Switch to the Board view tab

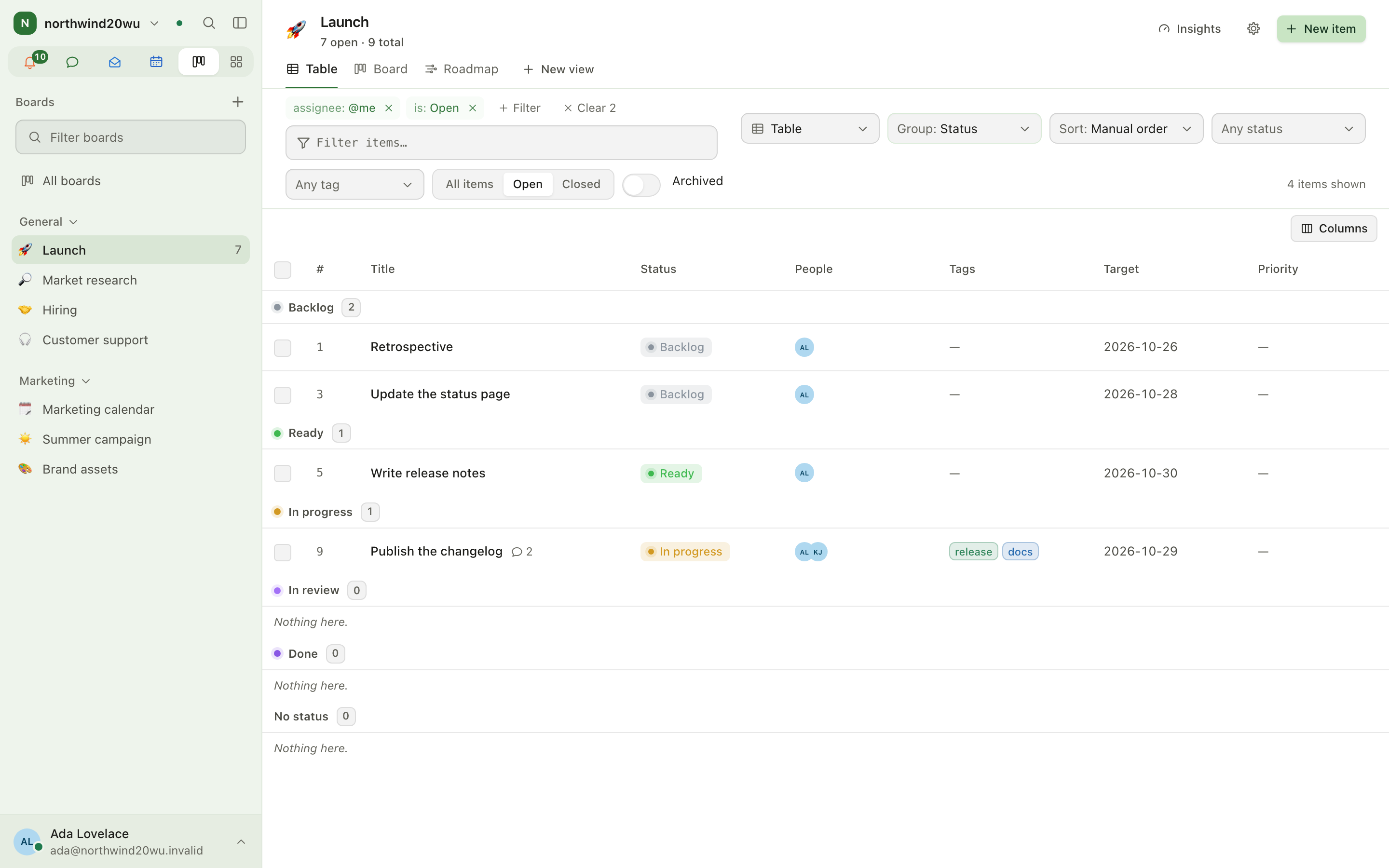[x=381, y=69]
